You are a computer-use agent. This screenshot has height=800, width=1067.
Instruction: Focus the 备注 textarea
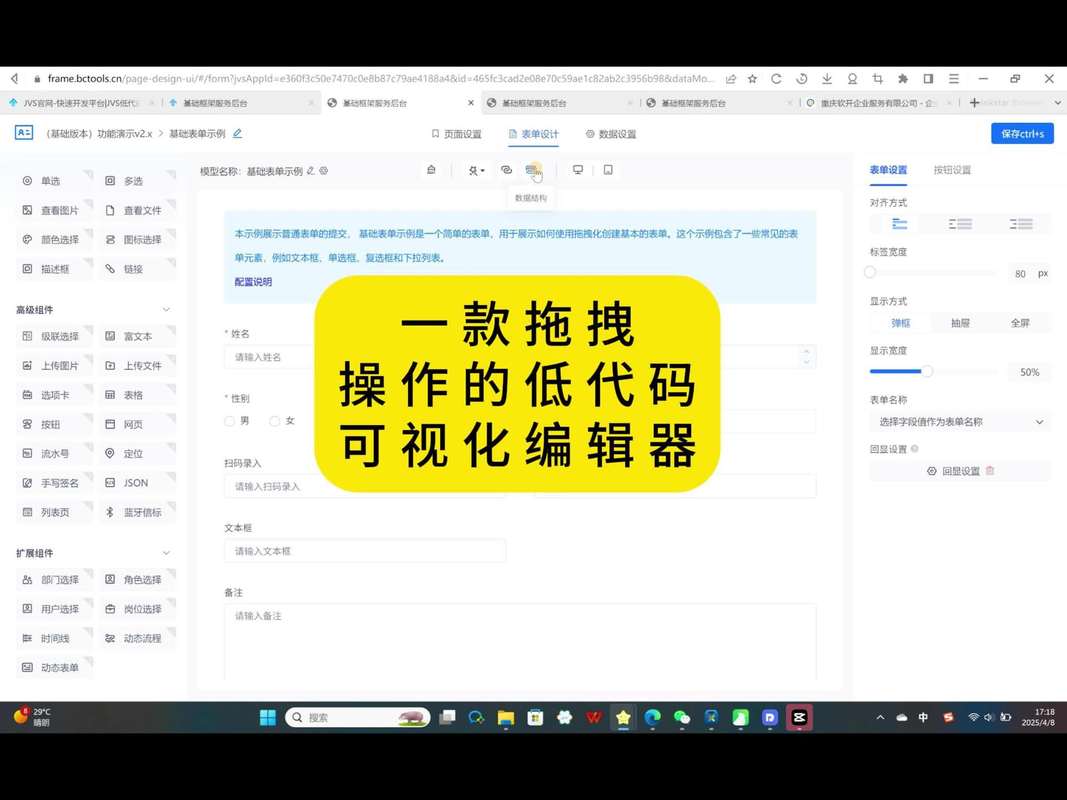tap(520, 641)
